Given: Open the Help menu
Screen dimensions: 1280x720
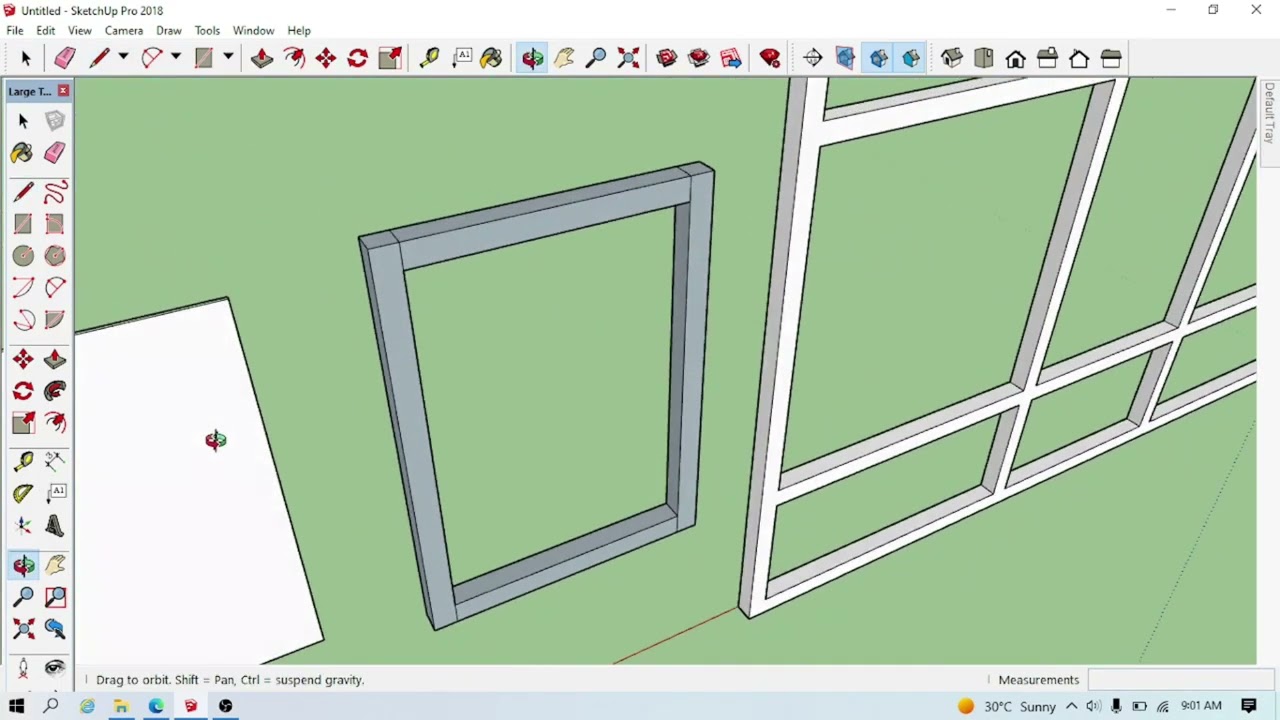Looking at the screenshot, I should (299, 31).
